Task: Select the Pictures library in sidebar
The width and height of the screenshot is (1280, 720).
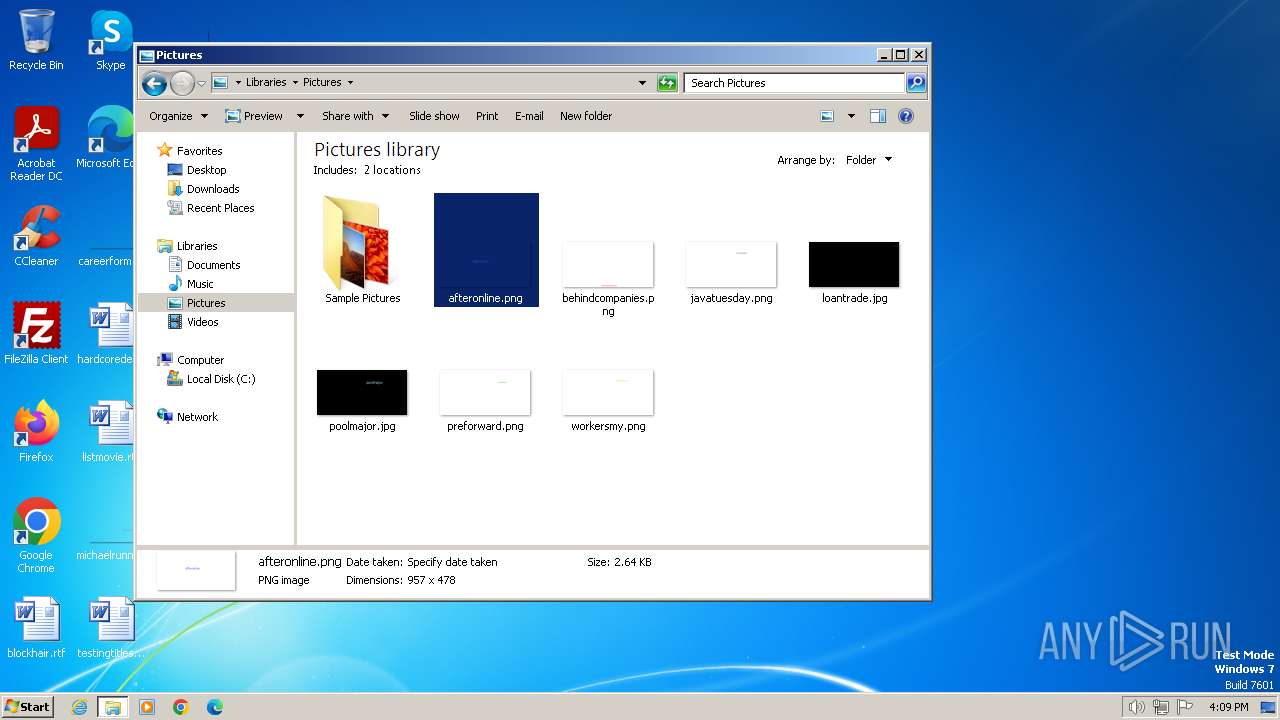Action: pyautogui.click(x=206, y=303)
